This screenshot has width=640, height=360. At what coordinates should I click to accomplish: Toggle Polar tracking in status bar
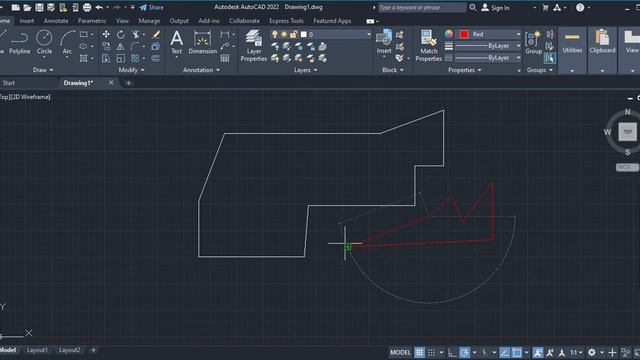pyautogui.click(x=464, y=352)
